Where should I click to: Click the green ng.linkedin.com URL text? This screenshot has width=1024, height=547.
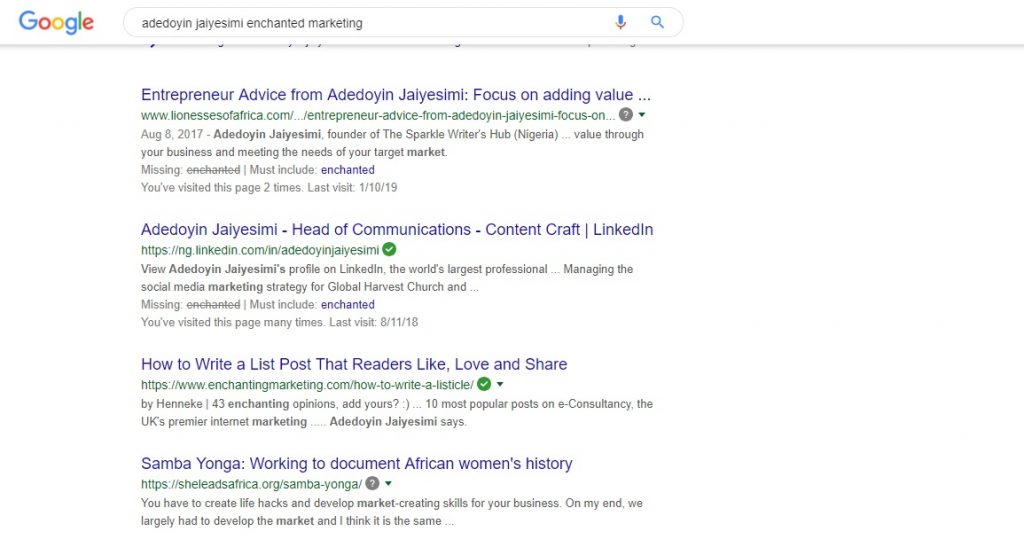pyautogui.click(x=259, y=250)
